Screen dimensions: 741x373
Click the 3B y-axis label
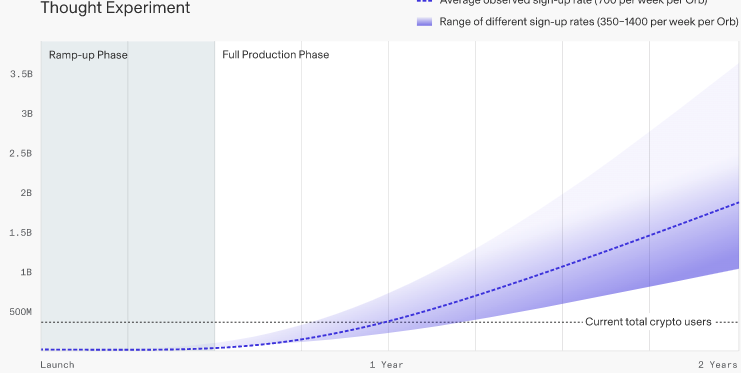[27, 114]
